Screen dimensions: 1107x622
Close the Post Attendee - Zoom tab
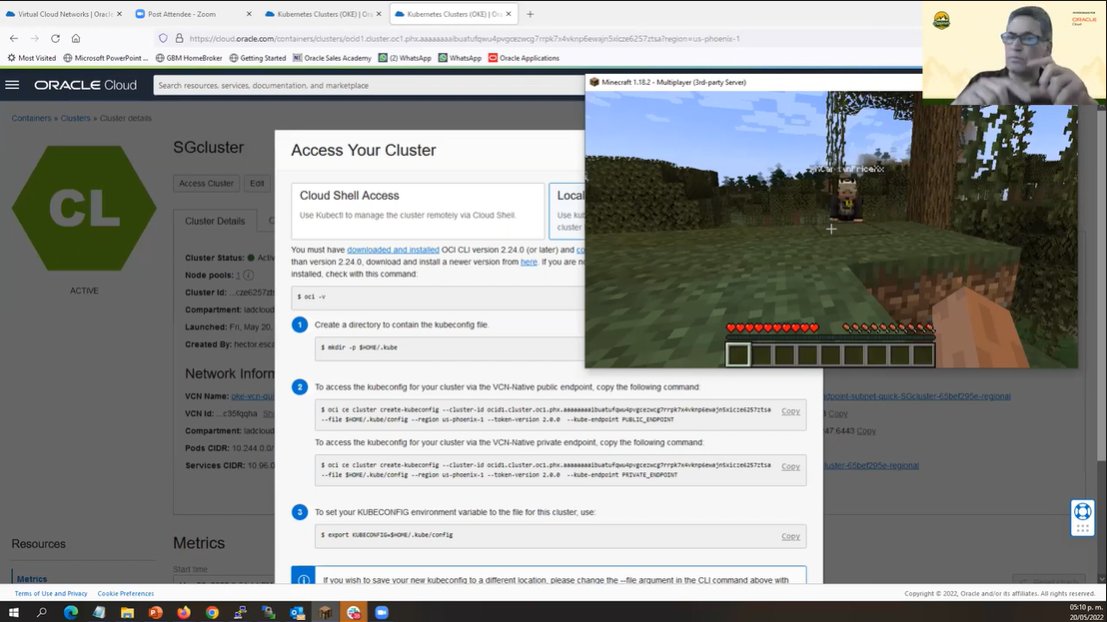249,13
